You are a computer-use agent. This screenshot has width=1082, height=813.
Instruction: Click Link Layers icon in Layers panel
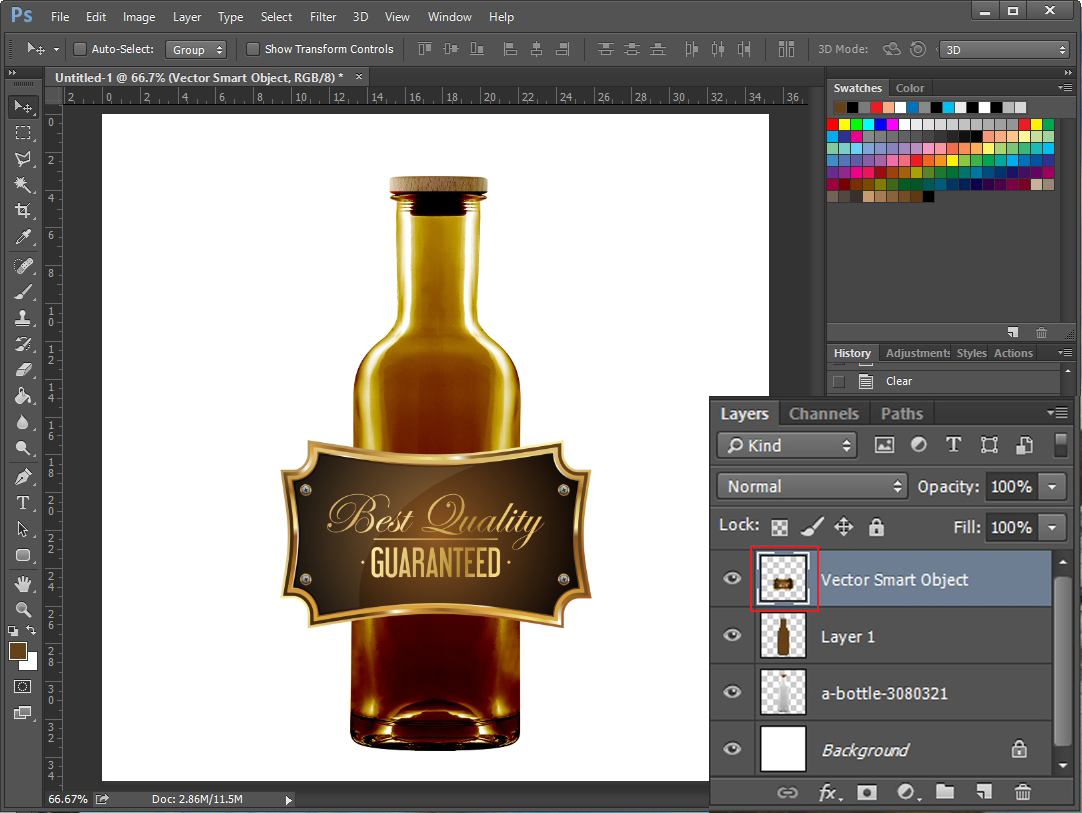pos(787,792)
